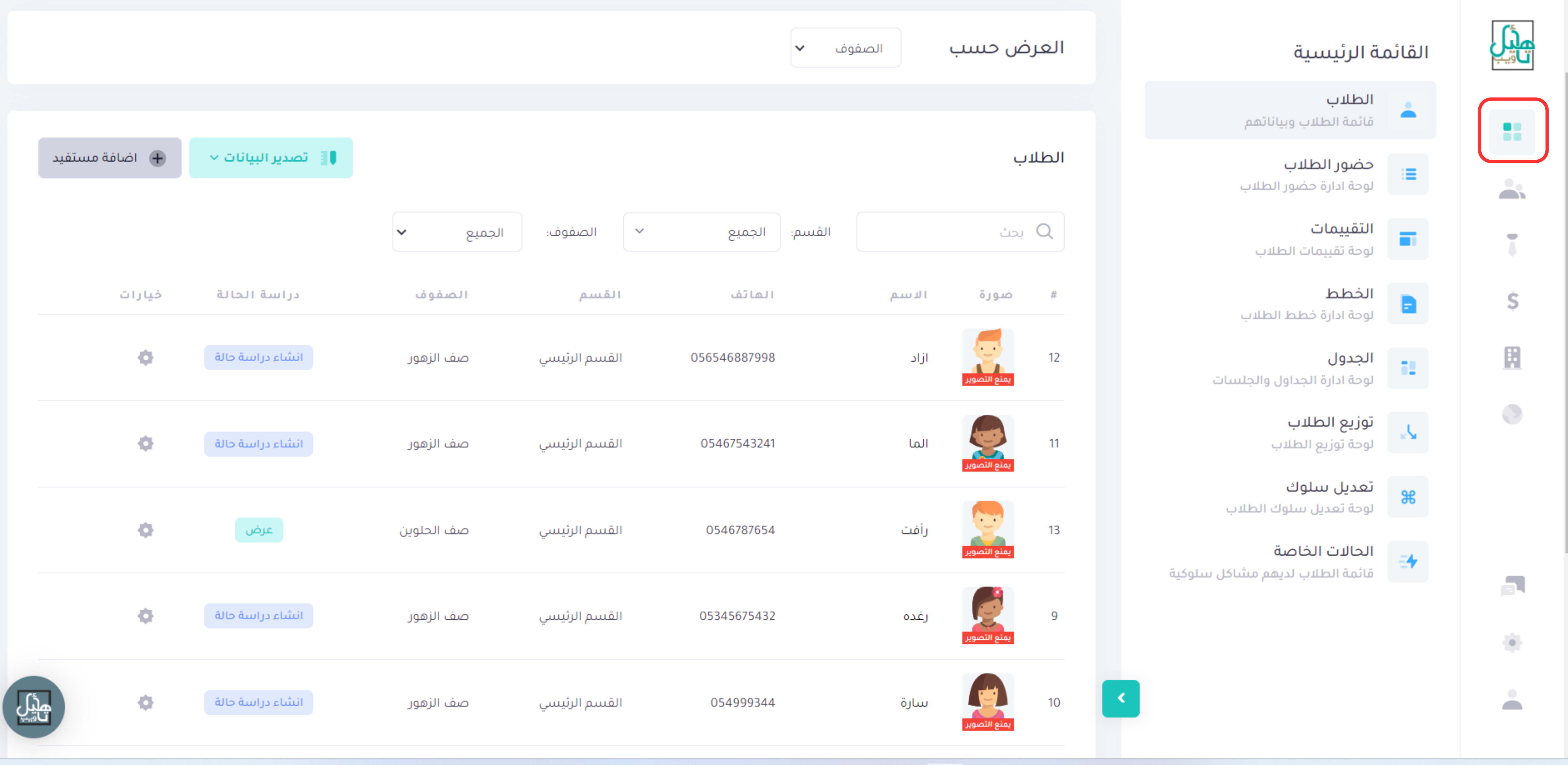
Task: Click رأفت's avatar thumbnail
Action: 987,530
